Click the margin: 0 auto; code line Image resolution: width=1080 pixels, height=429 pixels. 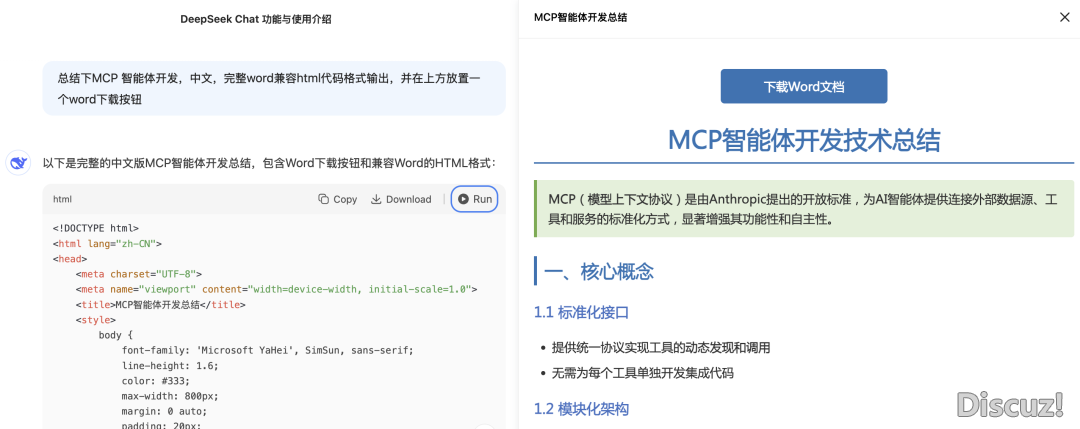tap(164, 410)
